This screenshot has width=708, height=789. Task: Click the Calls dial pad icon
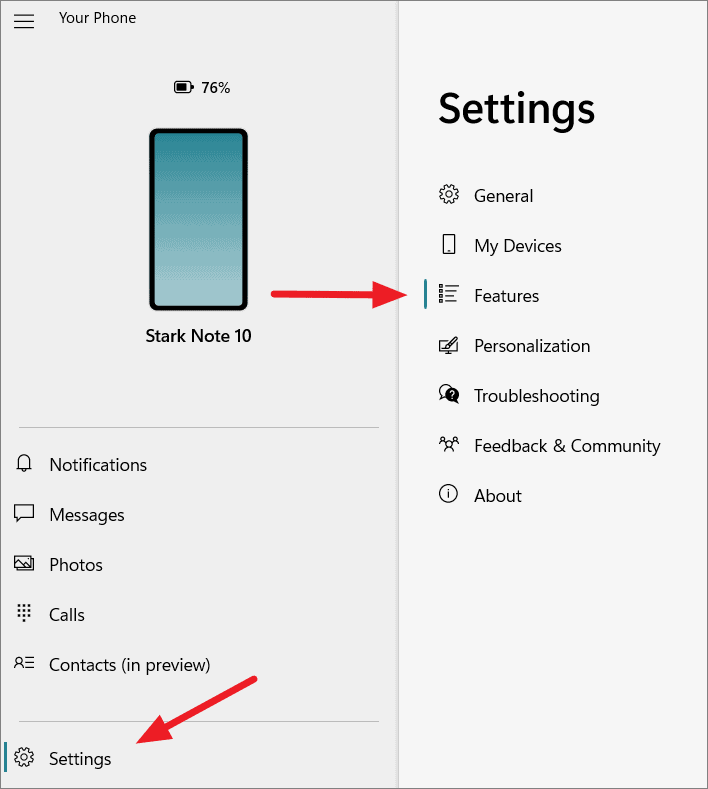24,613
